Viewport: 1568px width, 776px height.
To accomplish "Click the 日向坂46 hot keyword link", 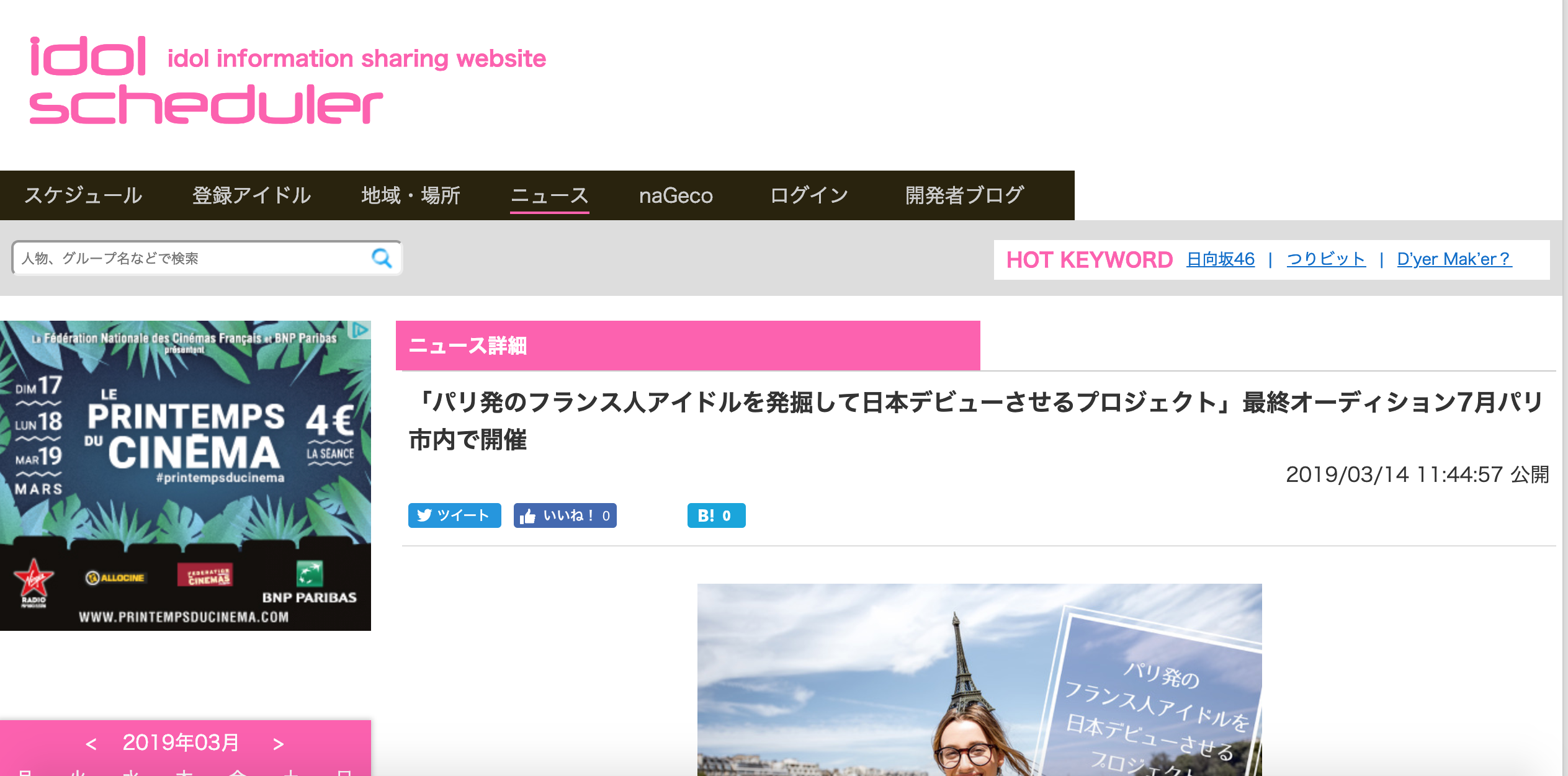I will (x=1220, y=259).
